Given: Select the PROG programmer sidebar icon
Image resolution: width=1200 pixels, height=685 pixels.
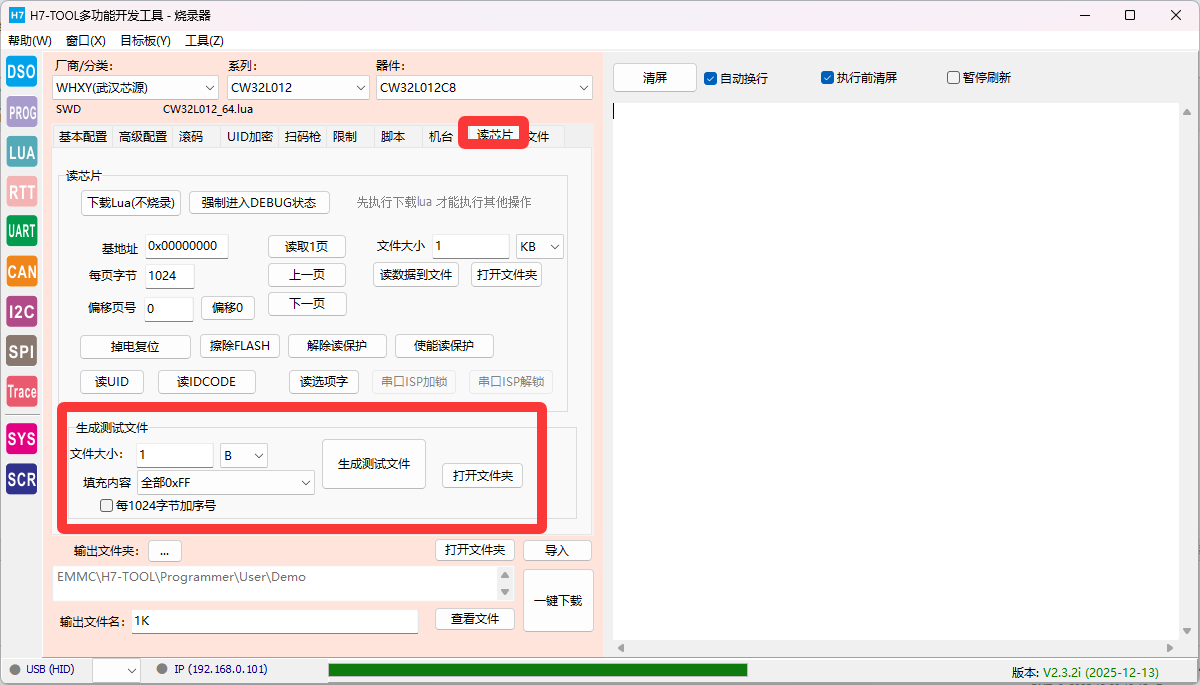Looking at the screenshot, I should [x=22, y=112].
